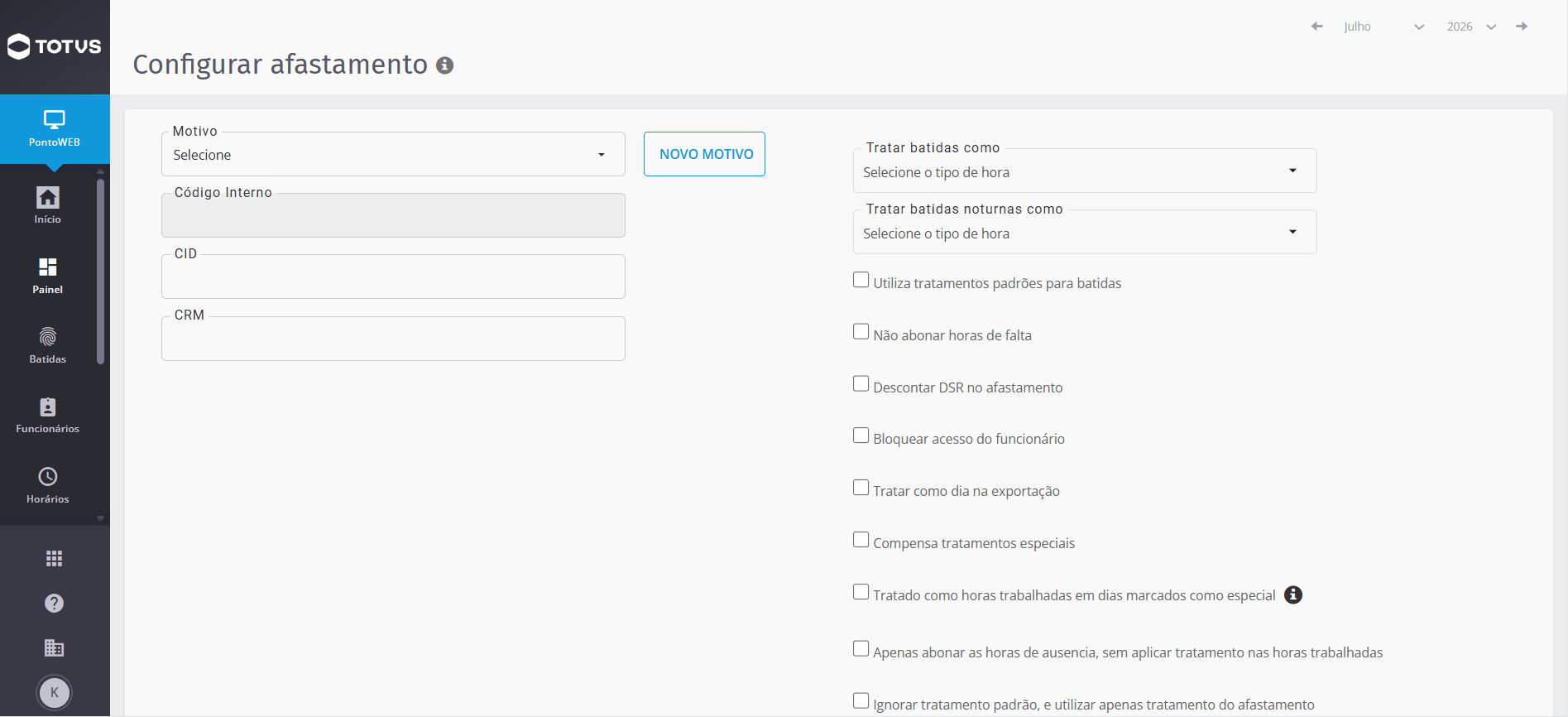This screenshot has height=717, width=1568.
Task: Check Não abonar horas de falta
Action: [x=861, y=332]
